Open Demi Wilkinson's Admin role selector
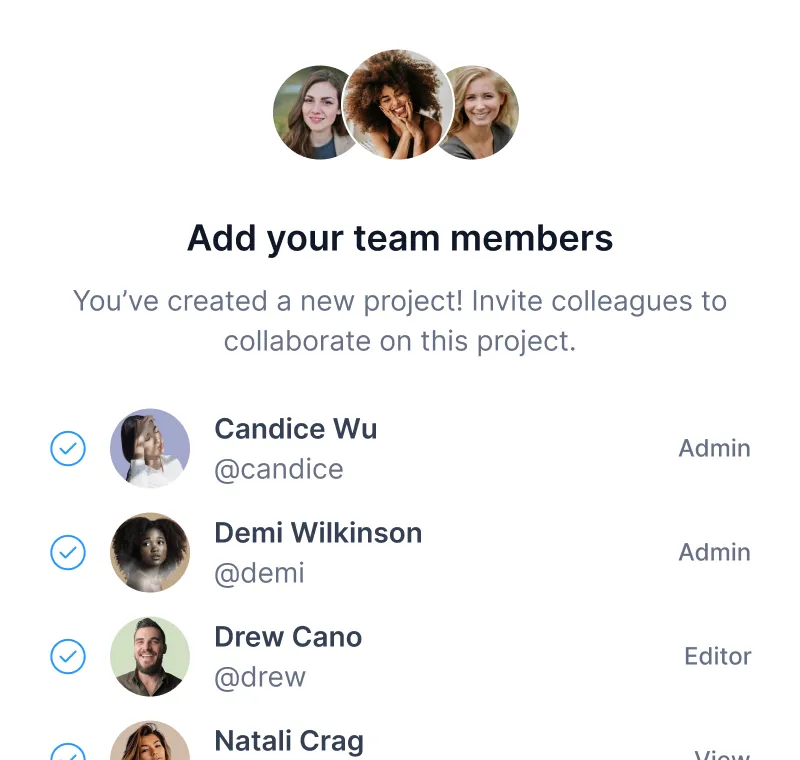 (x=714, y=553)
